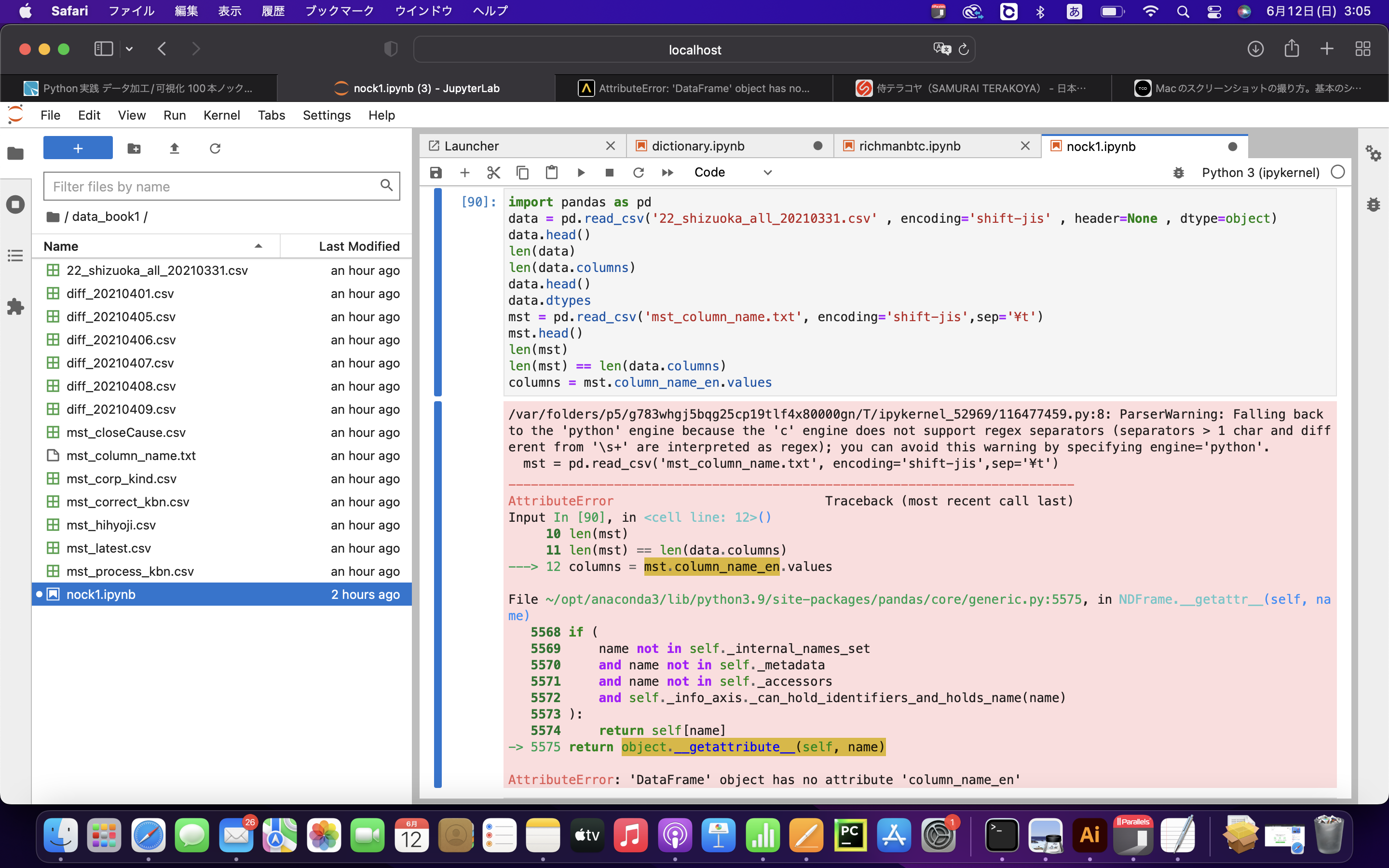Open the JupyterLab Settings menu
Screen dimensions: 1389x868
click(x=327, y=115)
